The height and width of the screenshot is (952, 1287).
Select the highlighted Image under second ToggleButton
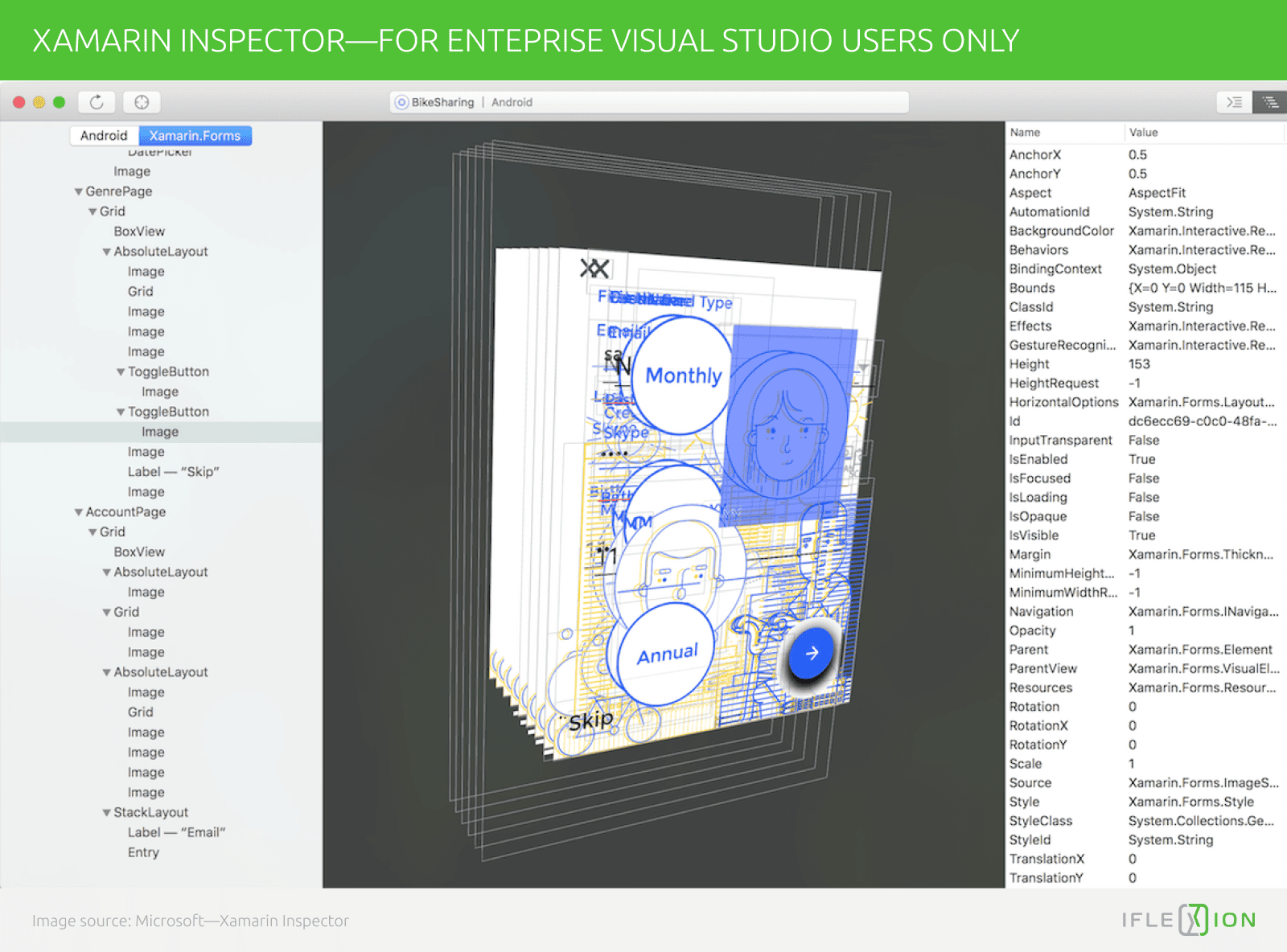coord(161,432)
